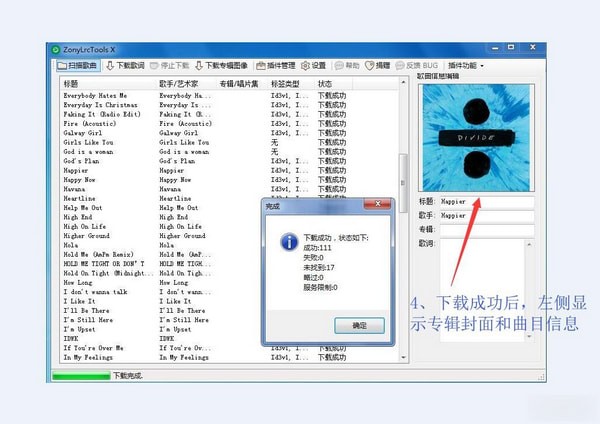
Task: Click the blue info icon in the dialog
Action: click(289, 242)
